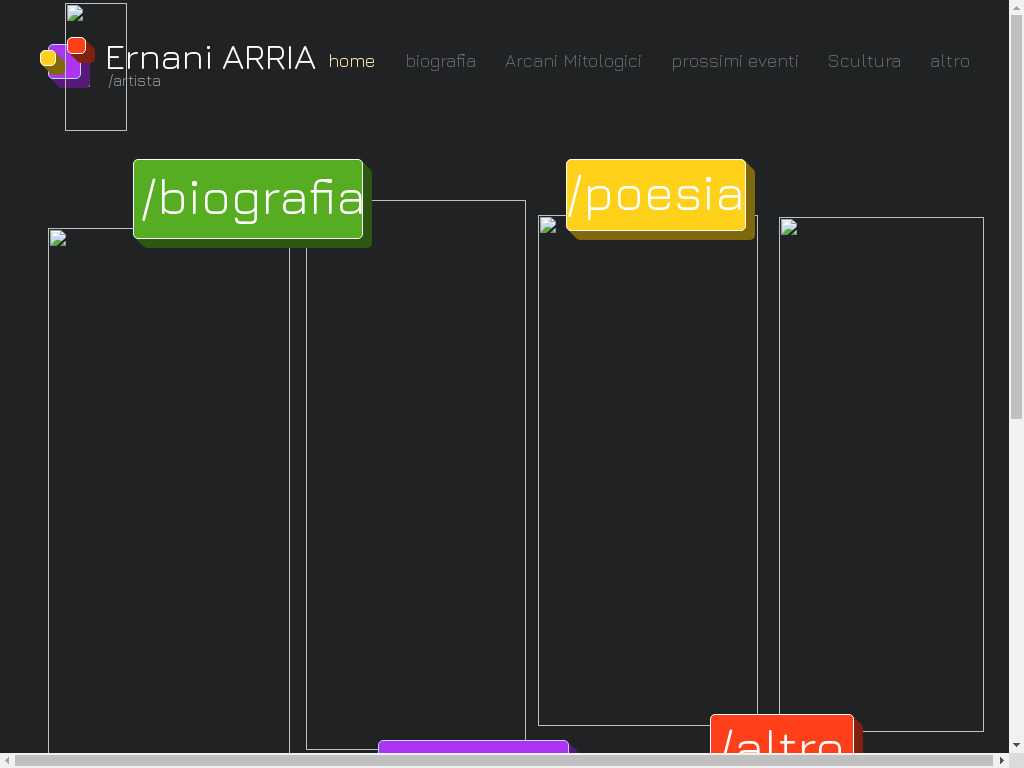This screenshot has width=1024, height=768.
Task: Open the biografia navigation menu item
Action: tap(440, 61)
